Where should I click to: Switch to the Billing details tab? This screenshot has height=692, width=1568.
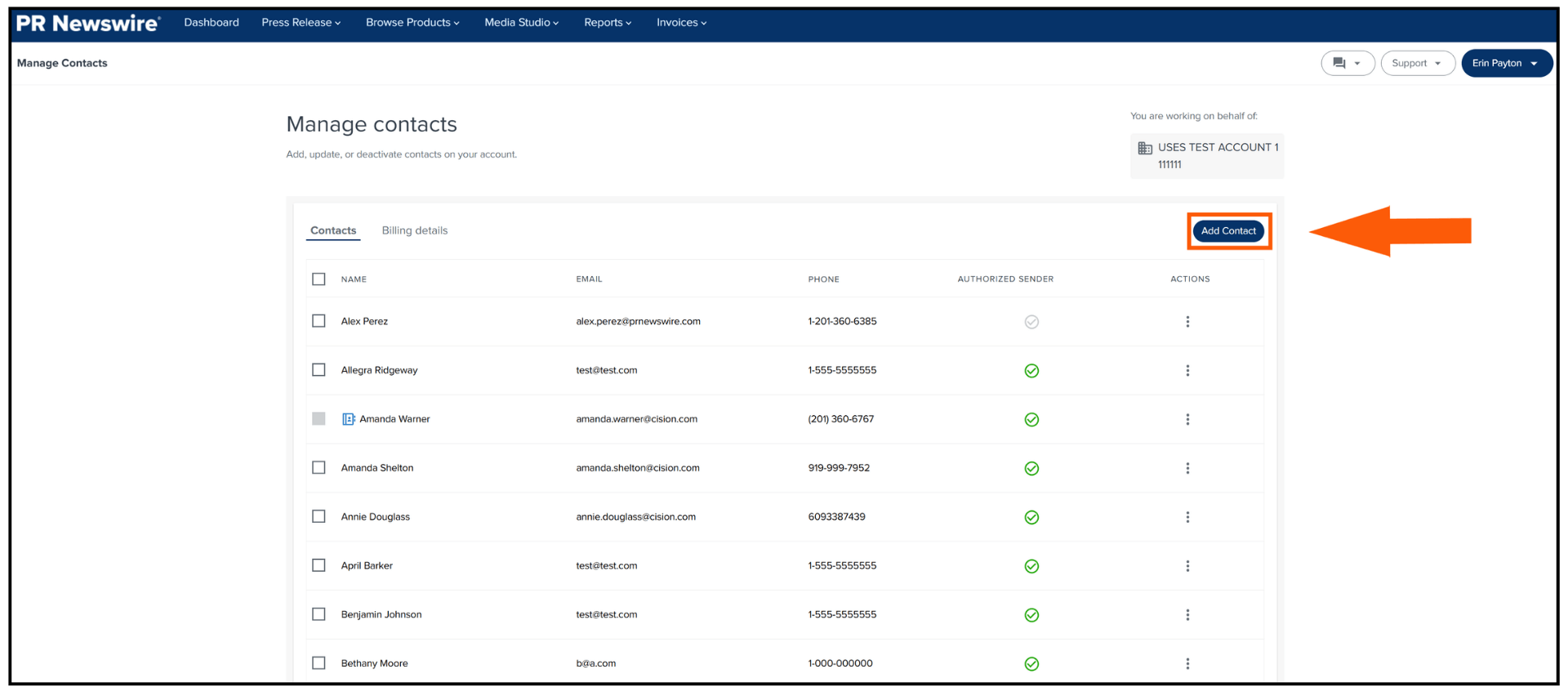click(x=414, y=230)
